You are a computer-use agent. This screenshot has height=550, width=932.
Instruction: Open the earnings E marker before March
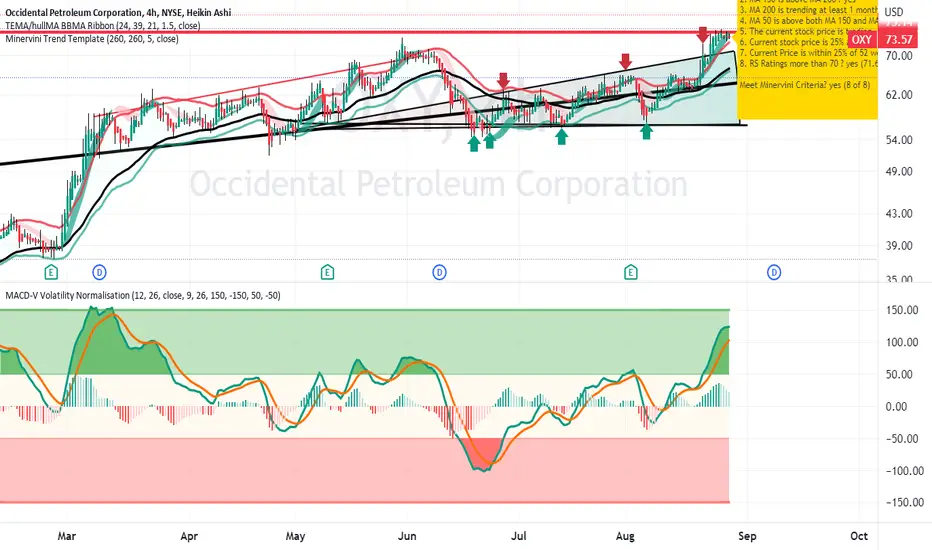point(51,273)
